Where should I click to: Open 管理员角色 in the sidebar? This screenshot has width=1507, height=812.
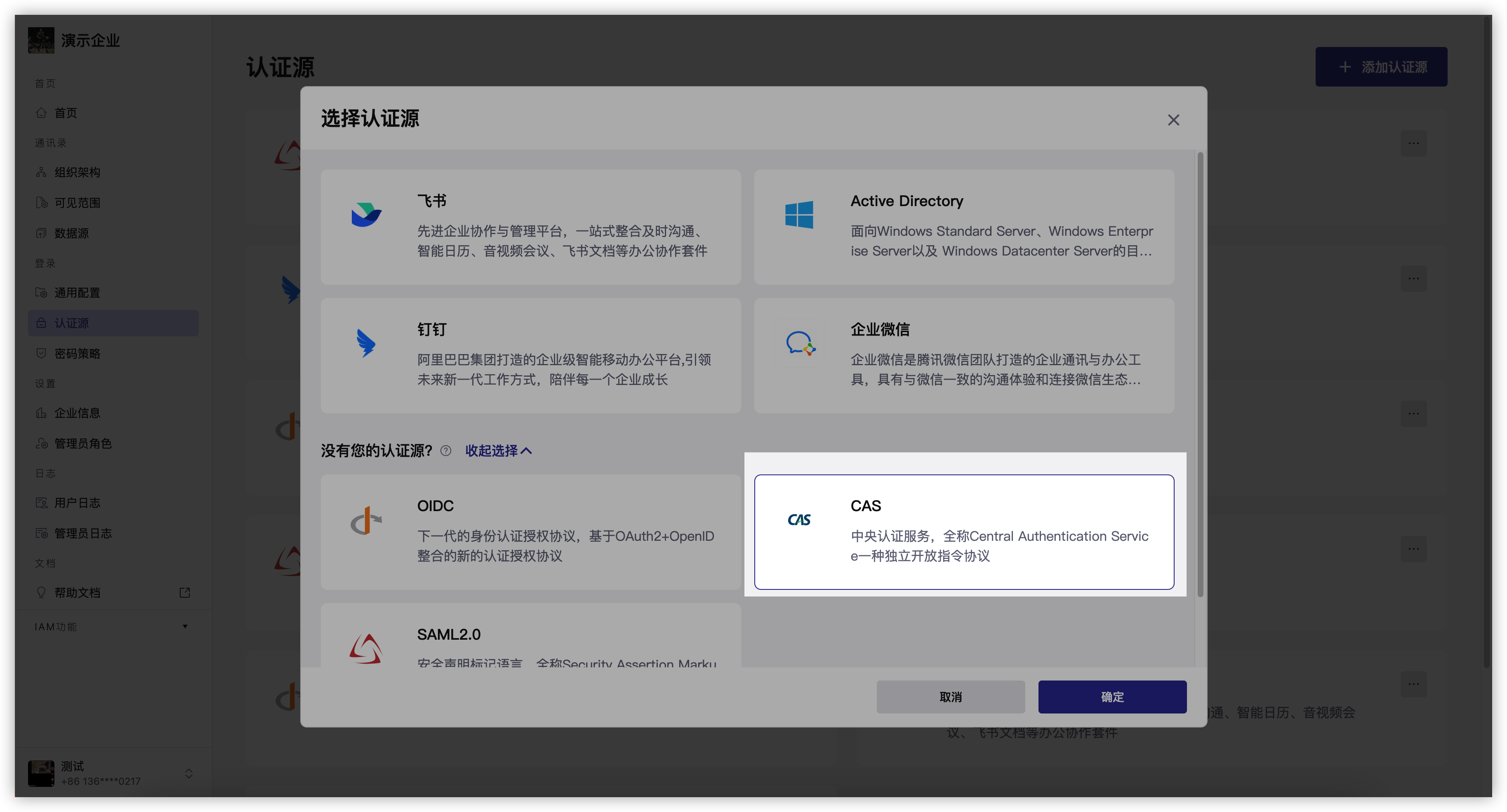pyautogui.click(x=113, y=443)
